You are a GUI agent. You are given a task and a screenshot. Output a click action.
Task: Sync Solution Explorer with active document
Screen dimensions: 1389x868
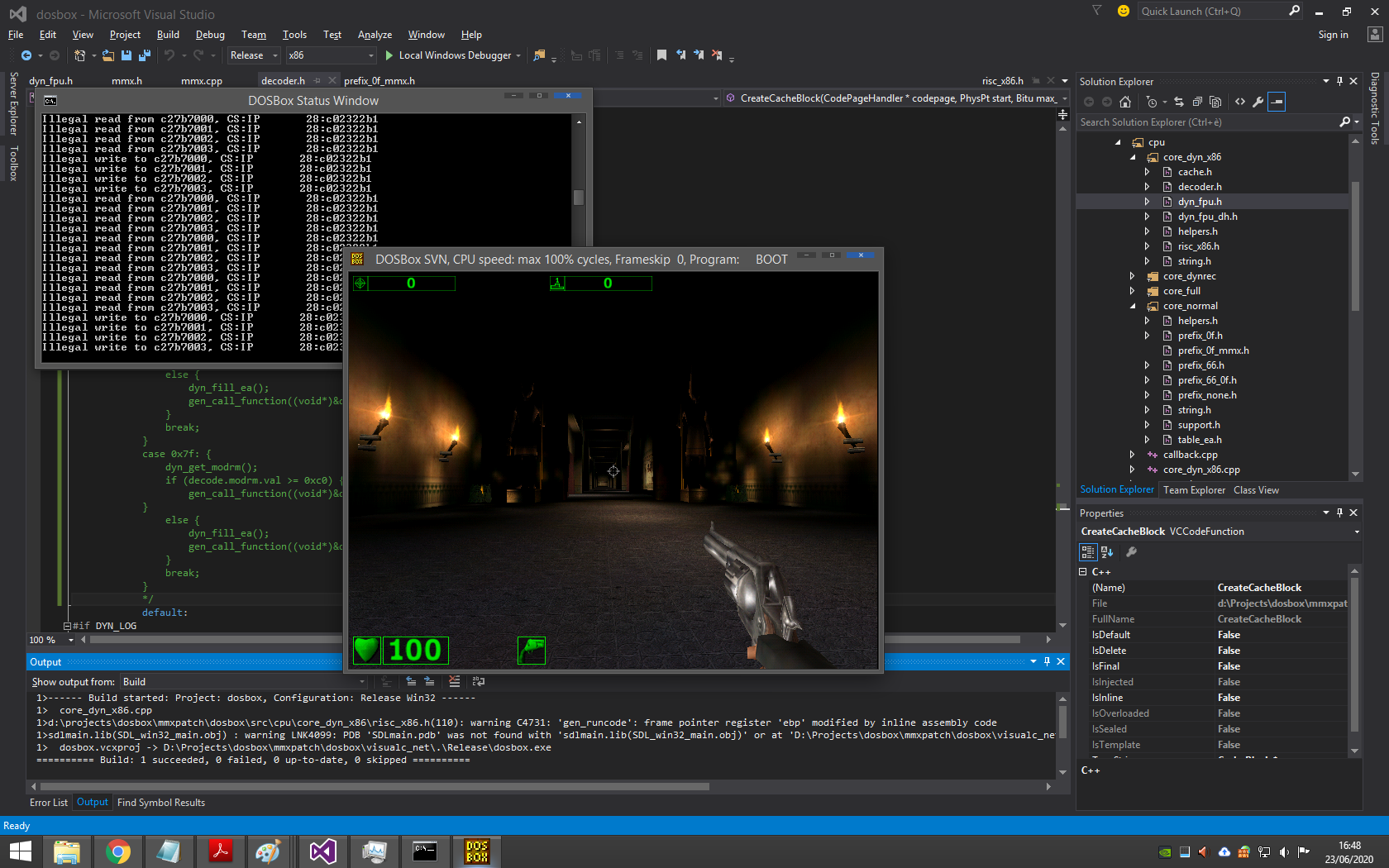[1179, 101]
